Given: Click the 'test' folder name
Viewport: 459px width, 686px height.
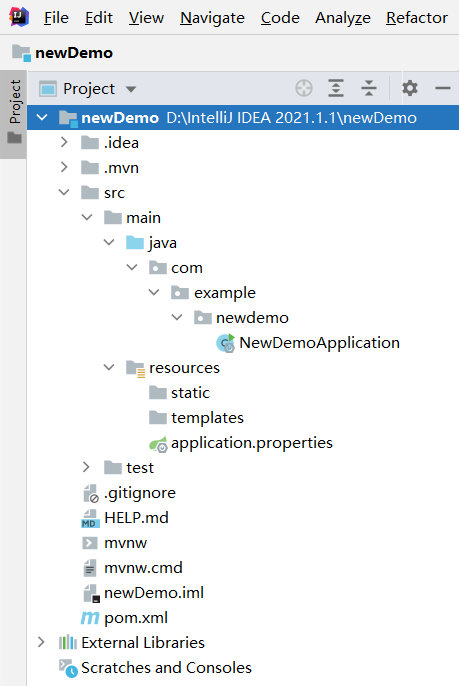Looking at the screenshot, I should click(x=140, y=468).
